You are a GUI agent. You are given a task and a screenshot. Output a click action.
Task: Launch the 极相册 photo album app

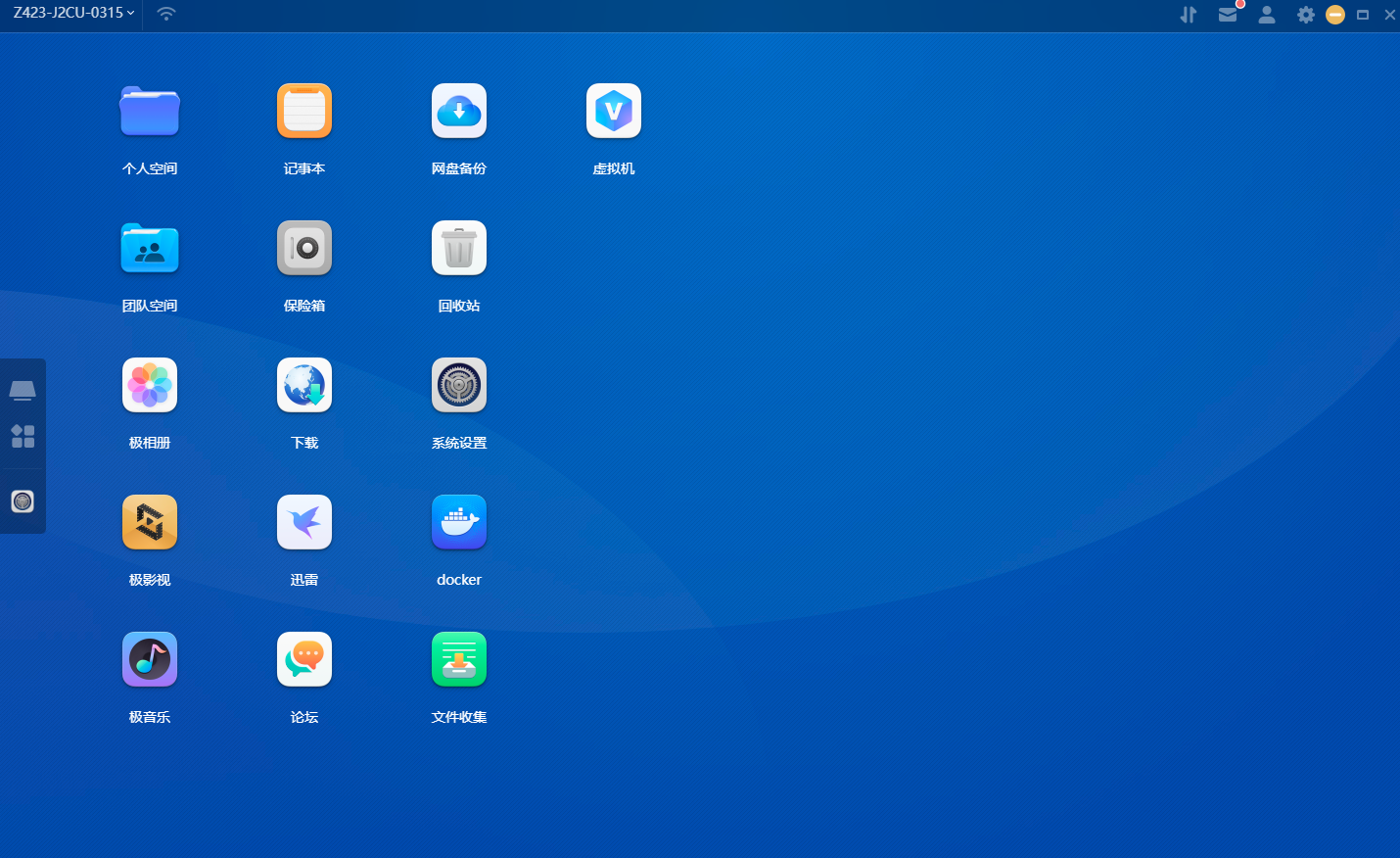[x=150, y=385]
